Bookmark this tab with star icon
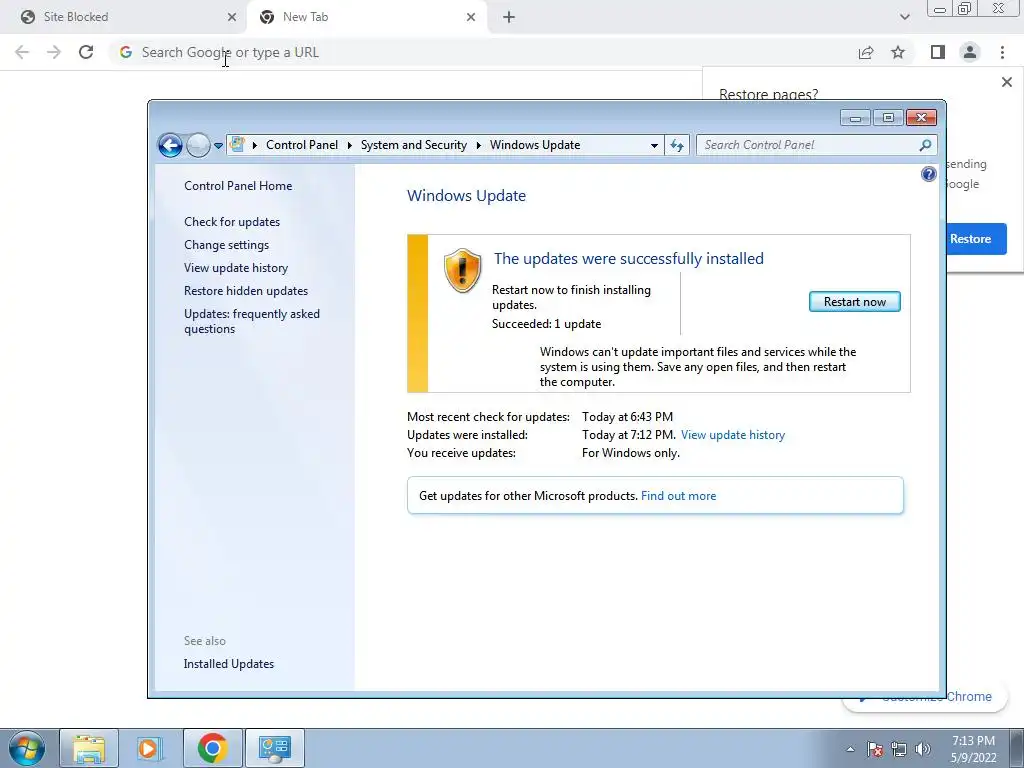Viewport: 1024px width, 768px height. click(x=898, y=52)
